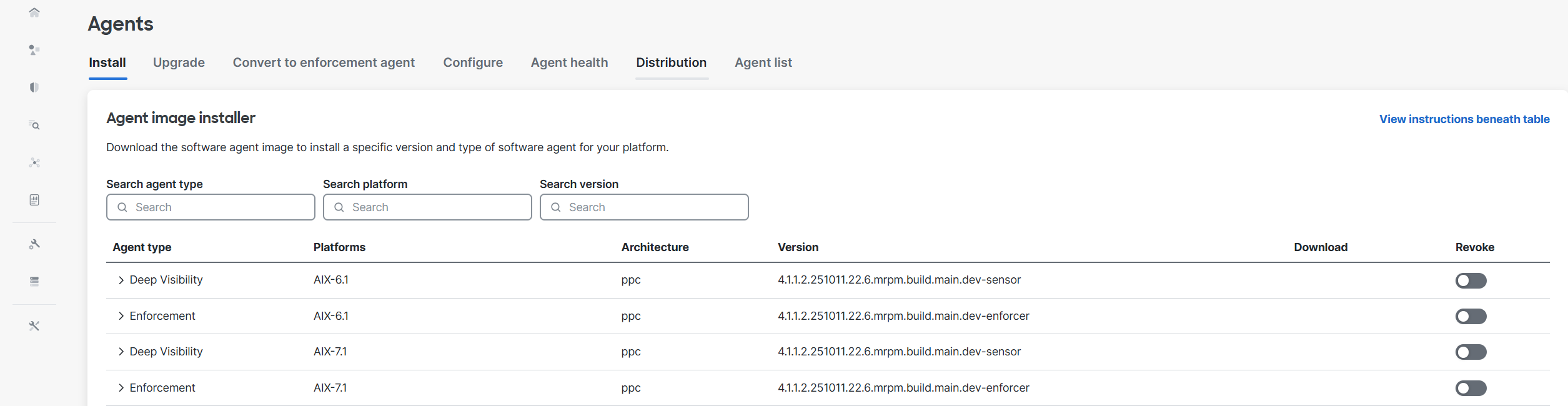Switch to the Upgrade tab
The image size is (1568, 406).
click(x=179, y=62)
